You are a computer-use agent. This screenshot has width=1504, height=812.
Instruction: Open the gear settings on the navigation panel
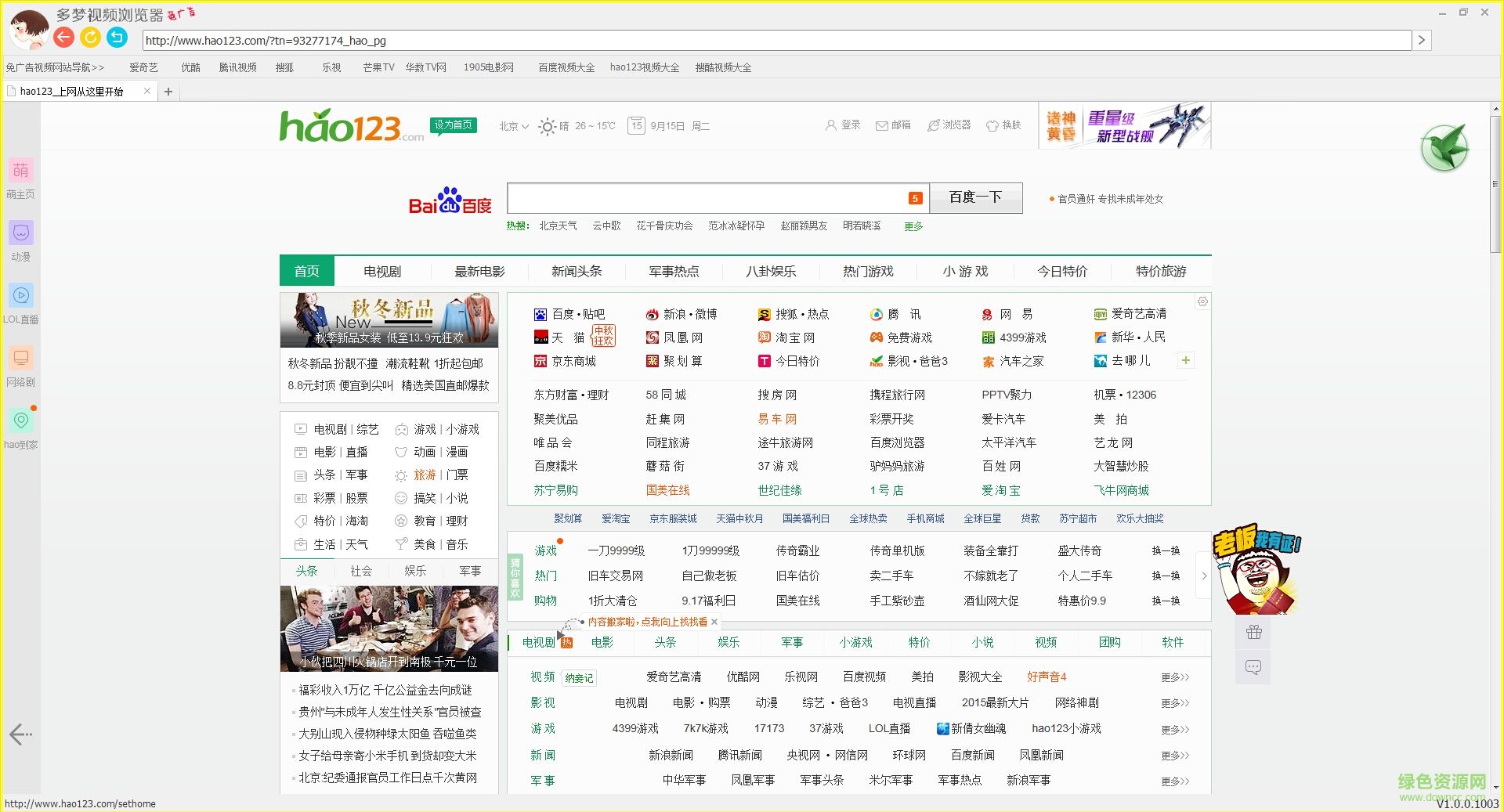[1202, 301]
